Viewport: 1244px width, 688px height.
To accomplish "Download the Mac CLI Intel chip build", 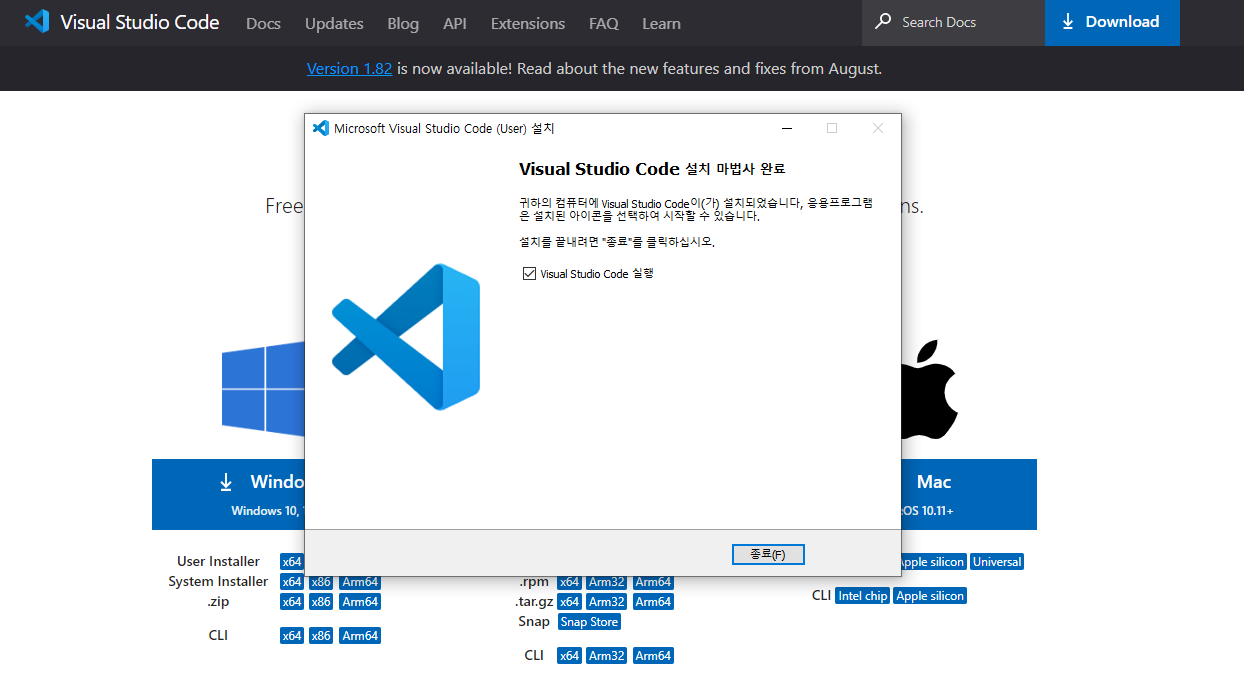I will coord(863,596).
